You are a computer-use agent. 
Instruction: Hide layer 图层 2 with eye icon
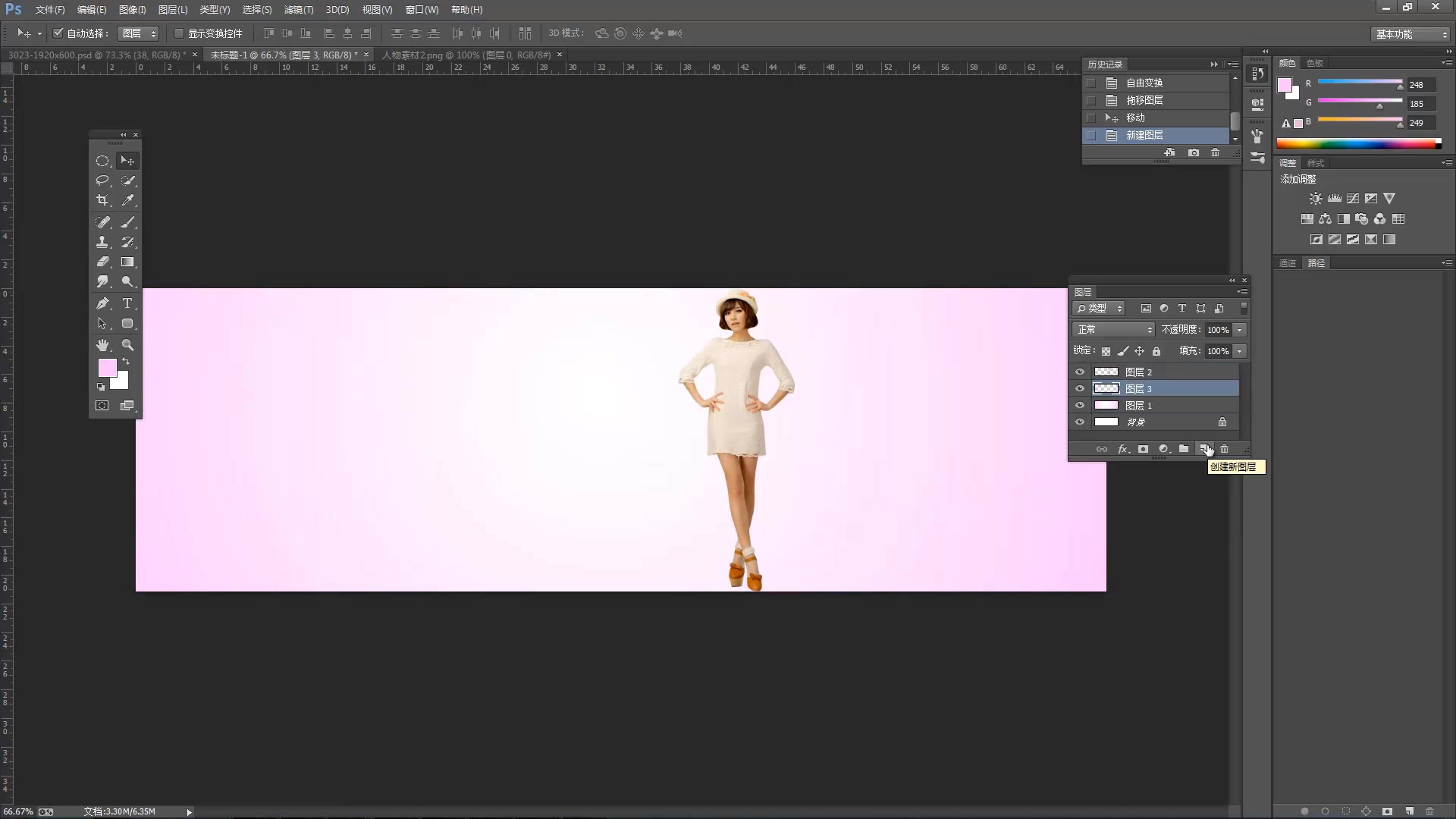1080,372
